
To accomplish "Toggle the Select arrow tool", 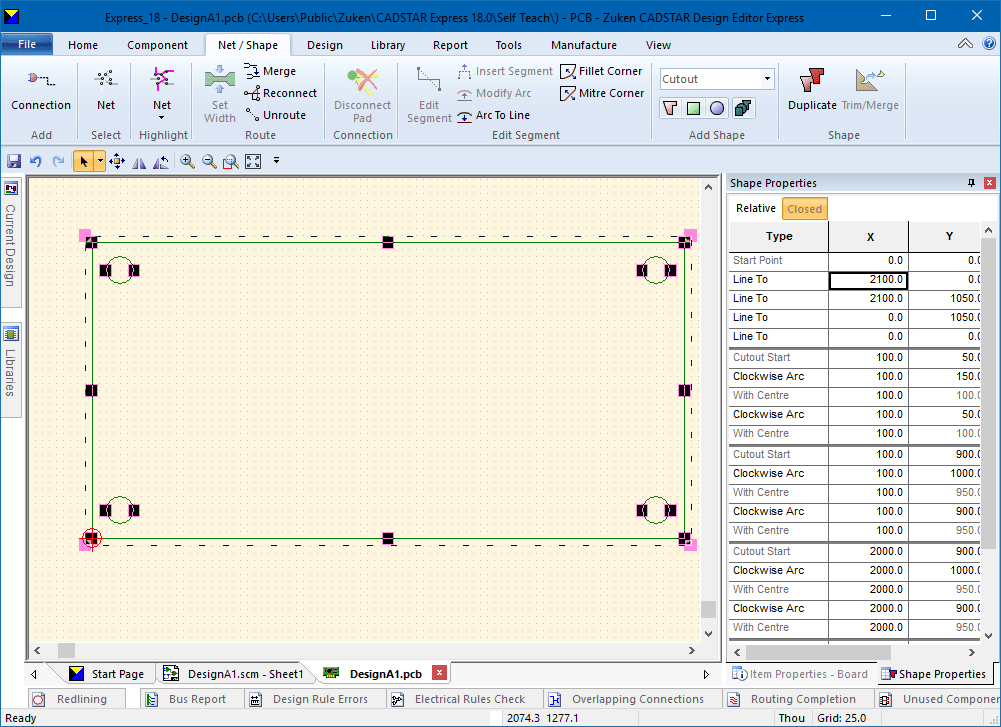I will 83,161.
